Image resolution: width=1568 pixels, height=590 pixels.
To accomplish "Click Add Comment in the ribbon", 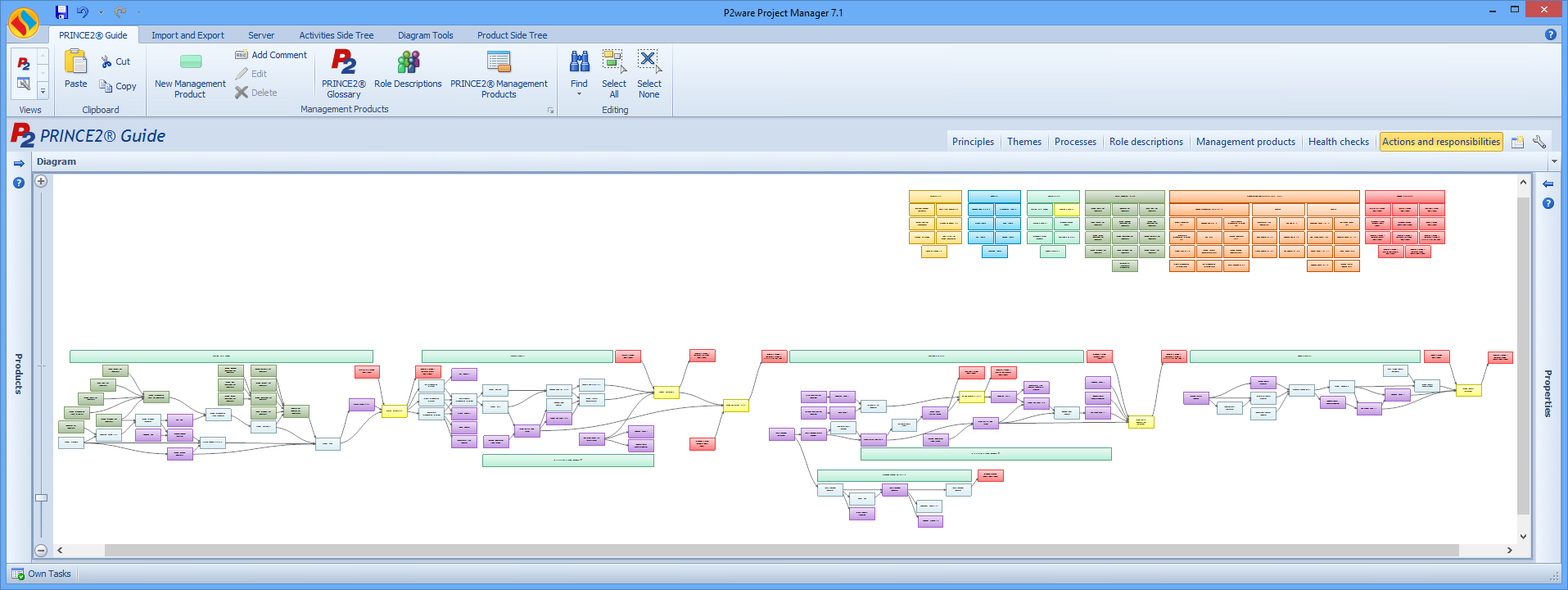I will point(271,55).
